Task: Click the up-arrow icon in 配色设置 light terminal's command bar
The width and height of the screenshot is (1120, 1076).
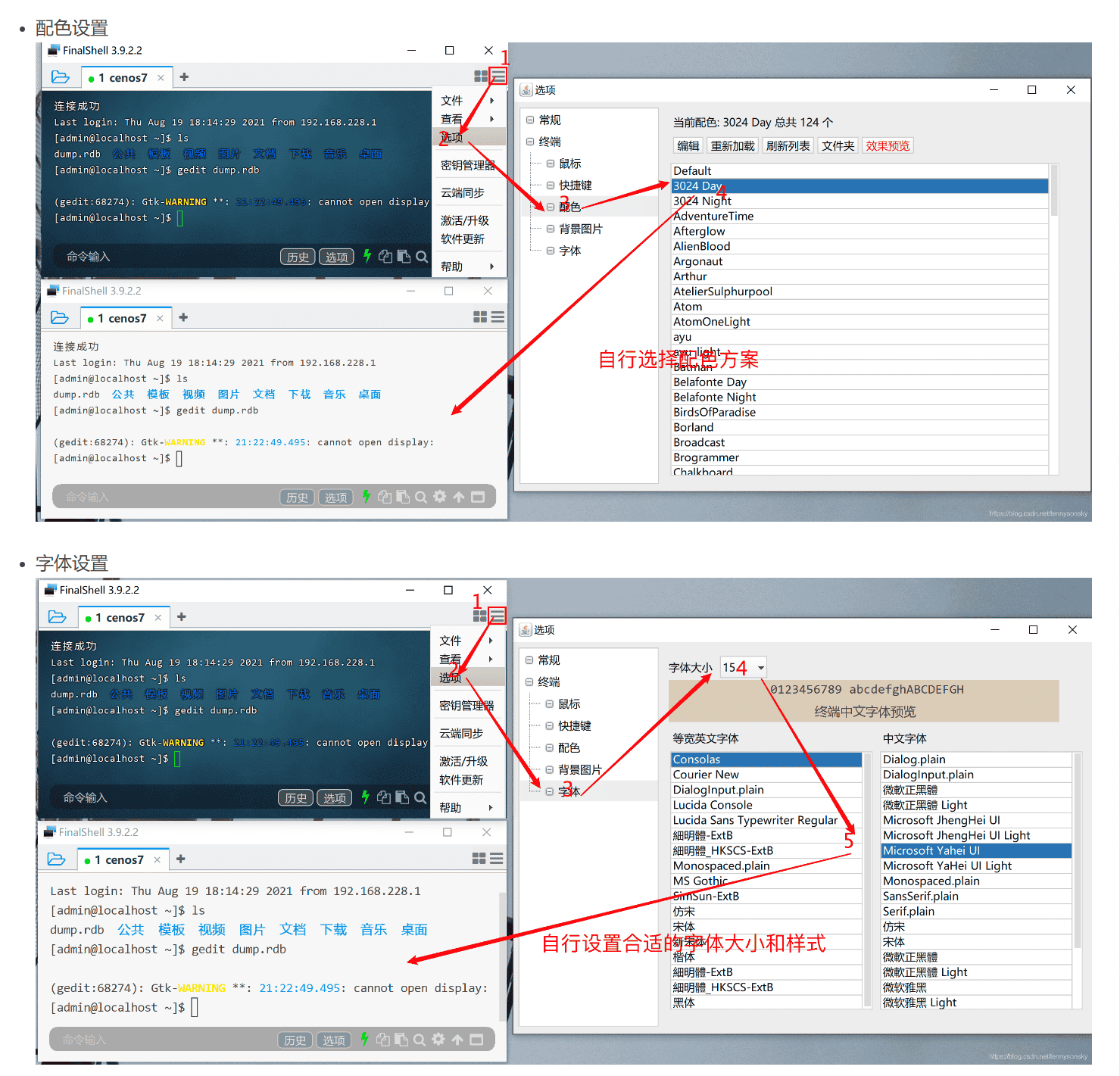Action: pos(459,497)
